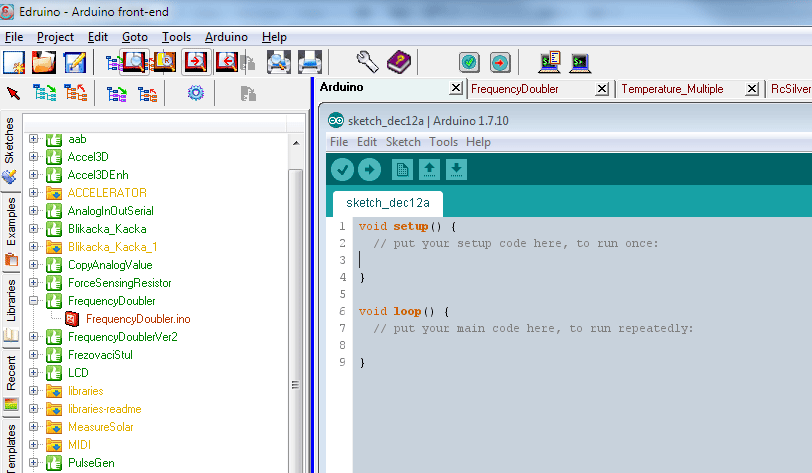The image size is (812, 473).
Task: Open print preview with magnifier printer icon
Action: [279, 63]
